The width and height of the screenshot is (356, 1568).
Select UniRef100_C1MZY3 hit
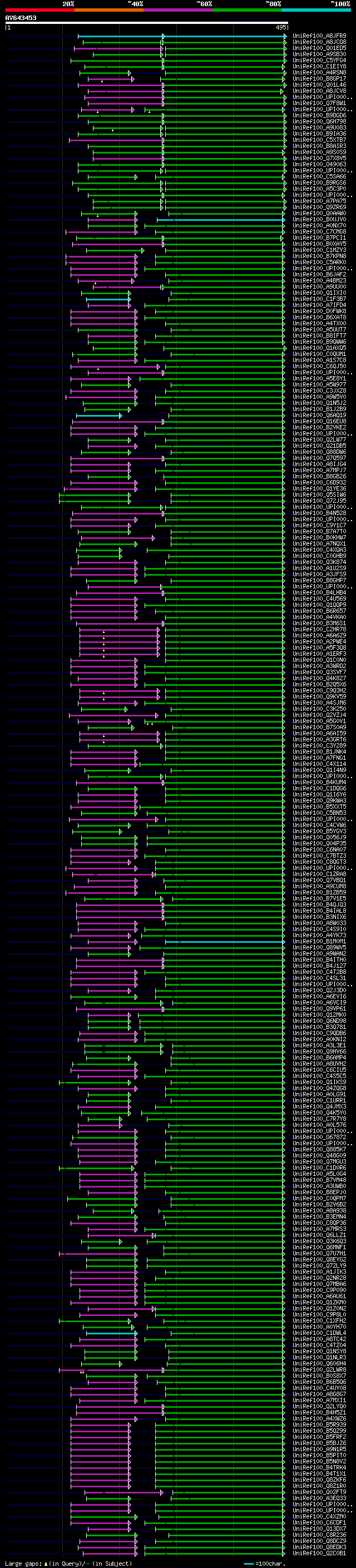tap(319, 250)
